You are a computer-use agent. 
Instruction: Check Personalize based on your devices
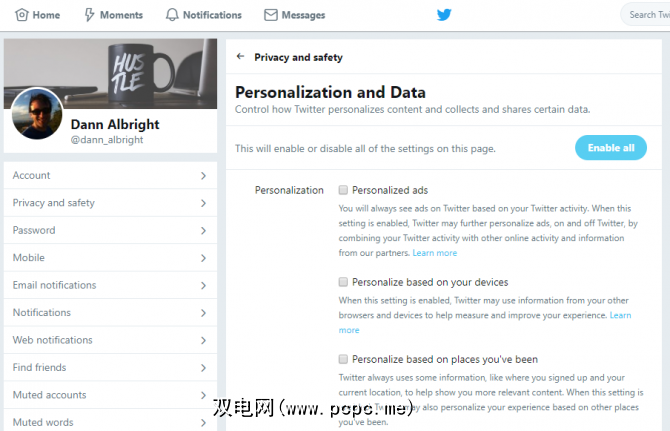343,281
